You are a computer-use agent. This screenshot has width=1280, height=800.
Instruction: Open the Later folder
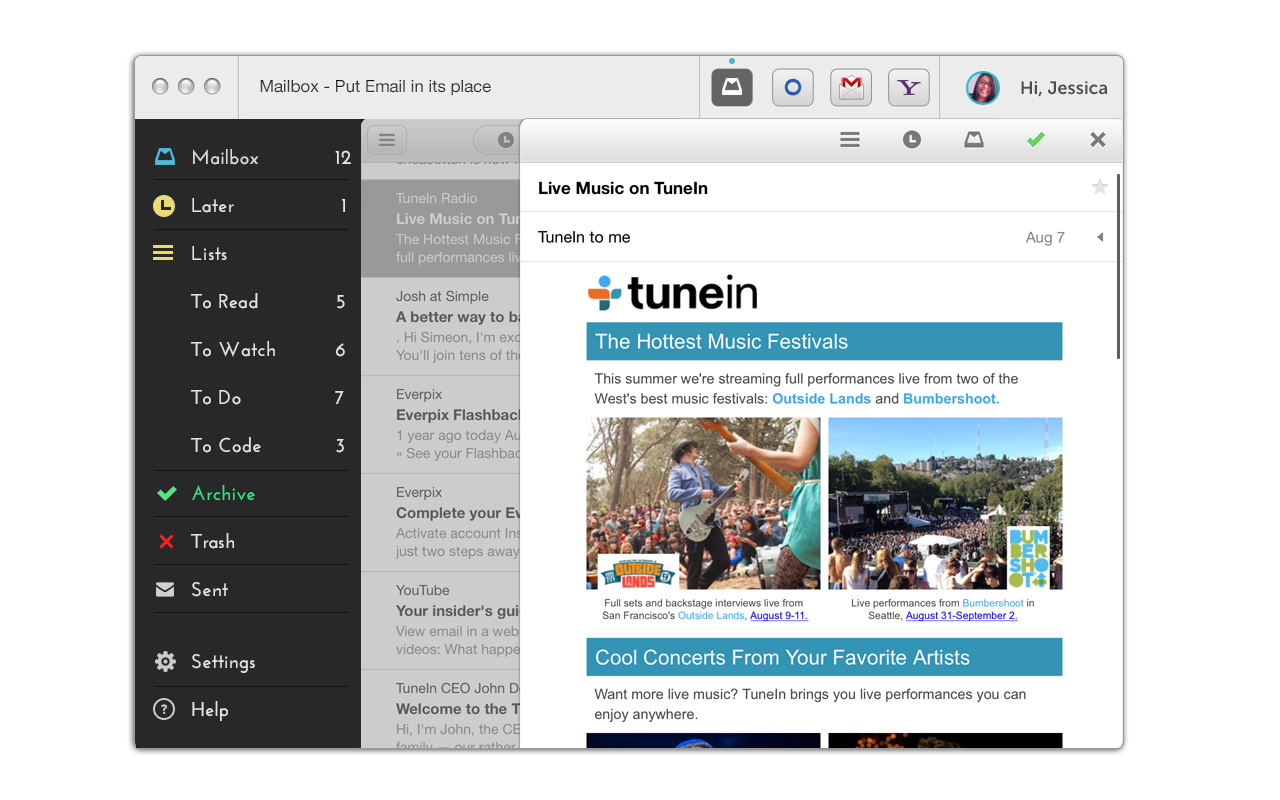click(251, 206)
